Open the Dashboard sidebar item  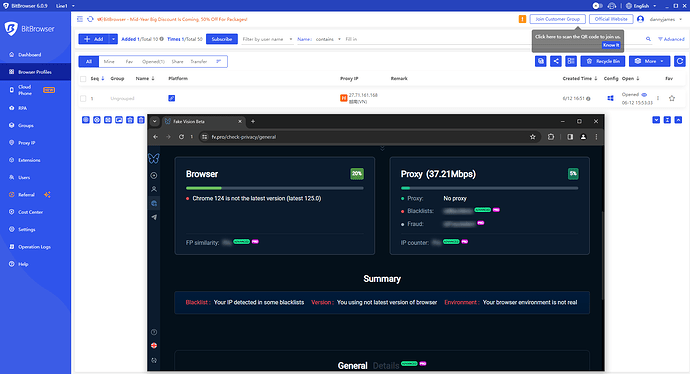[x=29, y=55]
